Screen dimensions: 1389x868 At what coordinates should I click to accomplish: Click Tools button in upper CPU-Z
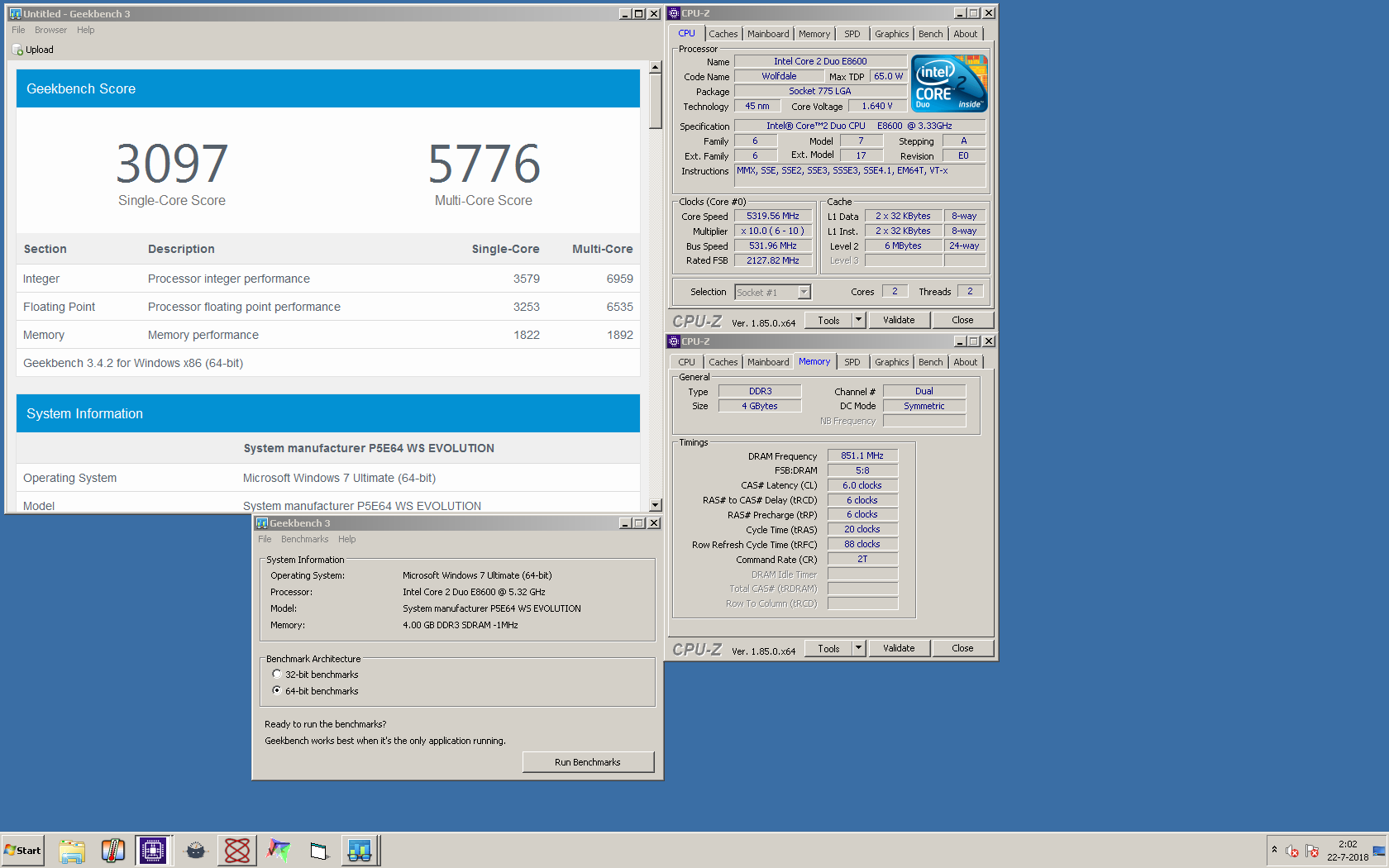(828, 320)
